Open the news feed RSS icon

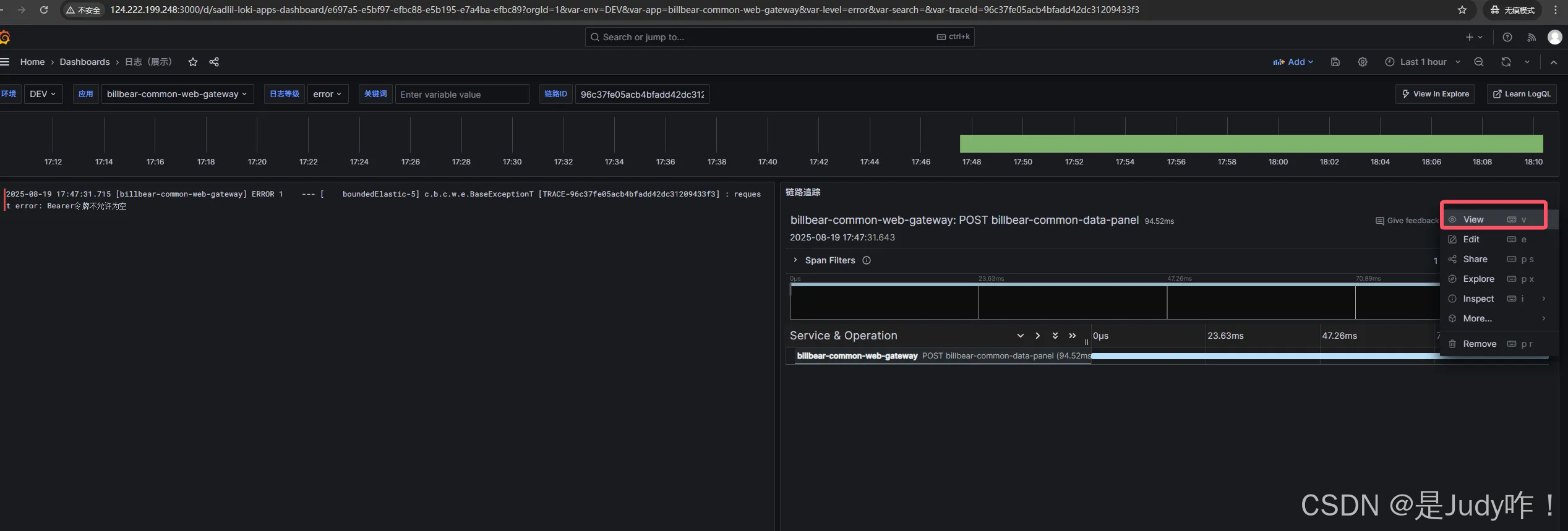pyautogui.click(x=1532, y=37)
